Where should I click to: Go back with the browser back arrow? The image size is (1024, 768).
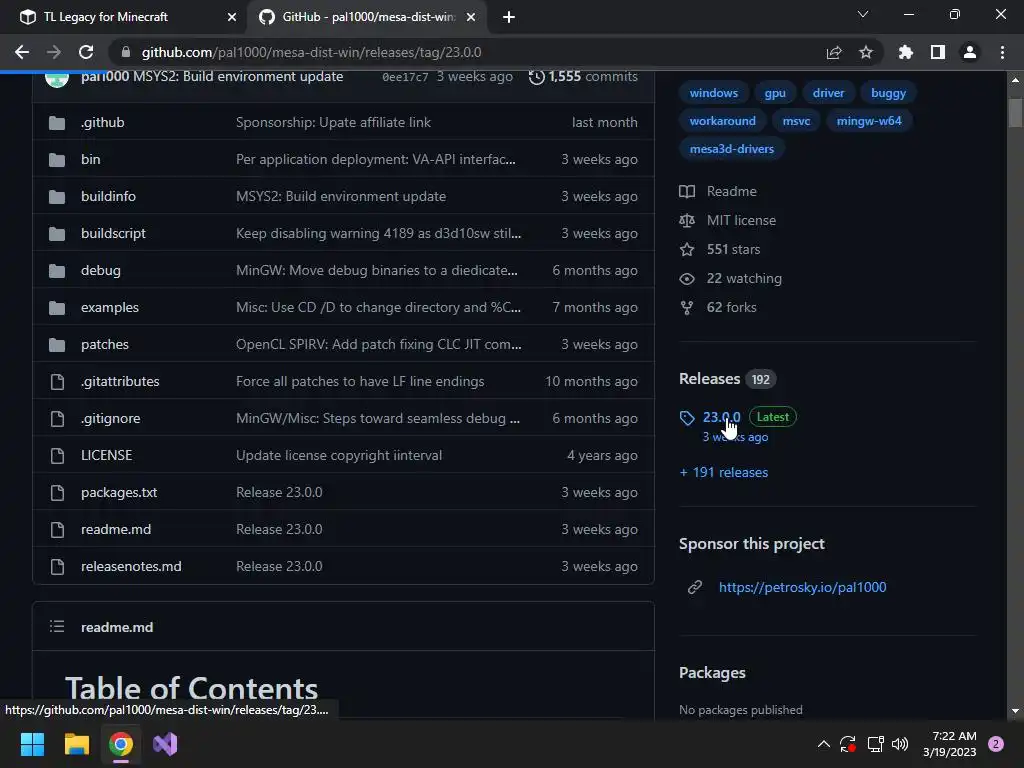(x=22, y=52)
